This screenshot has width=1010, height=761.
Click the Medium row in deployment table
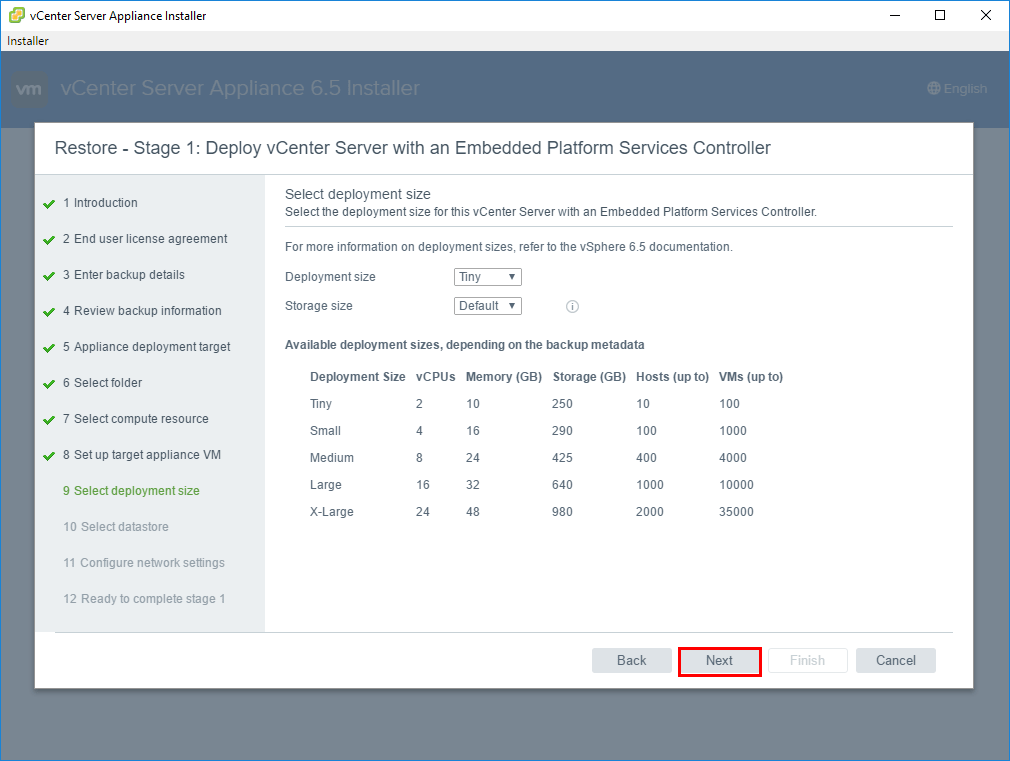click(x=546, y=458)
